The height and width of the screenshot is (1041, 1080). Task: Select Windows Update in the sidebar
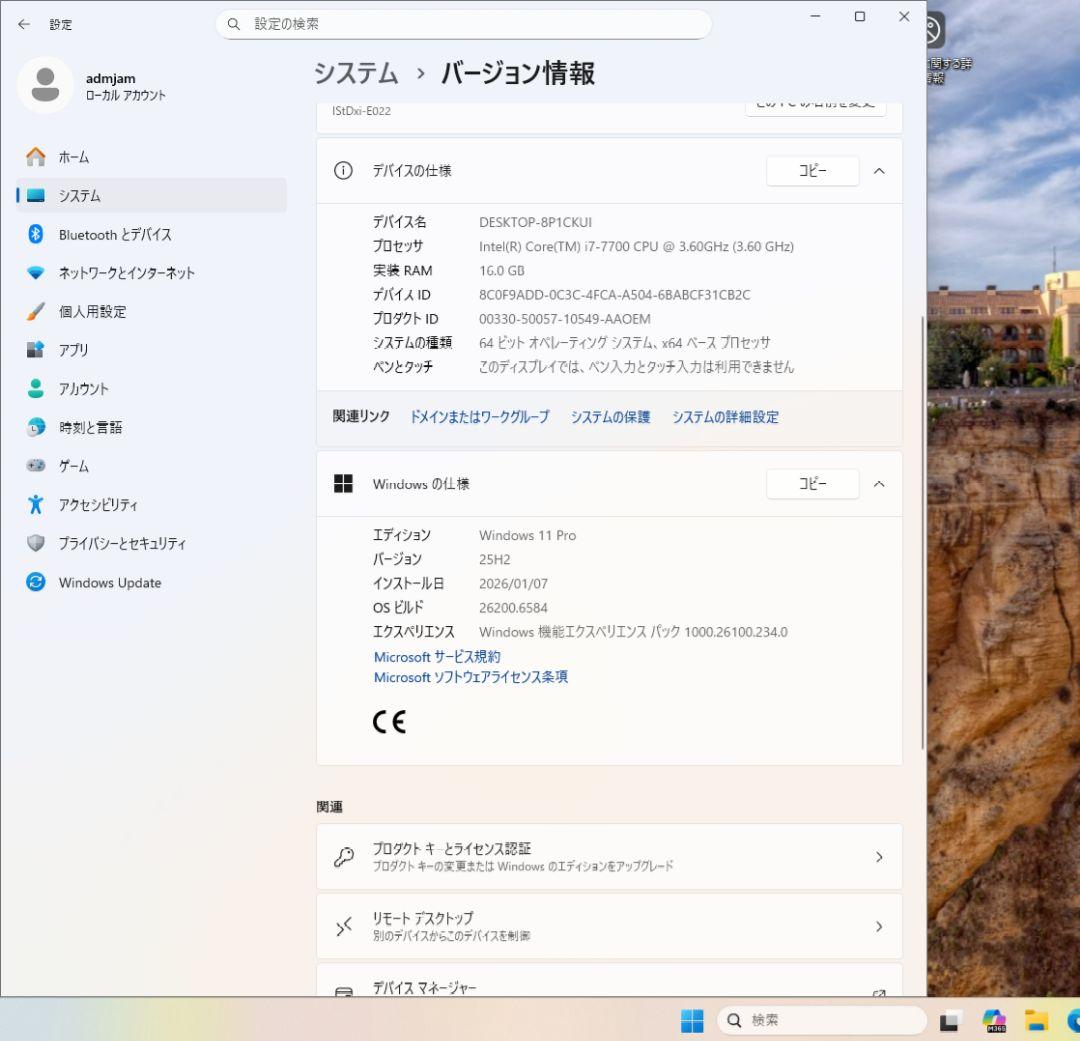(109, 582)
